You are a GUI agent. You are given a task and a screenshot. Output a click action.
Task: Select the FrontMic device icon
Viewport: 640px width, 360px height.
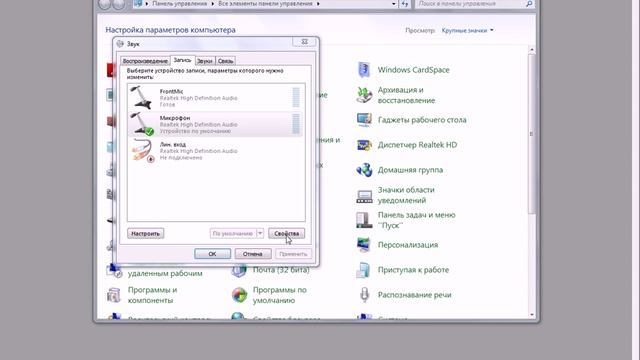pyautogui.click(x=141, y=98)
